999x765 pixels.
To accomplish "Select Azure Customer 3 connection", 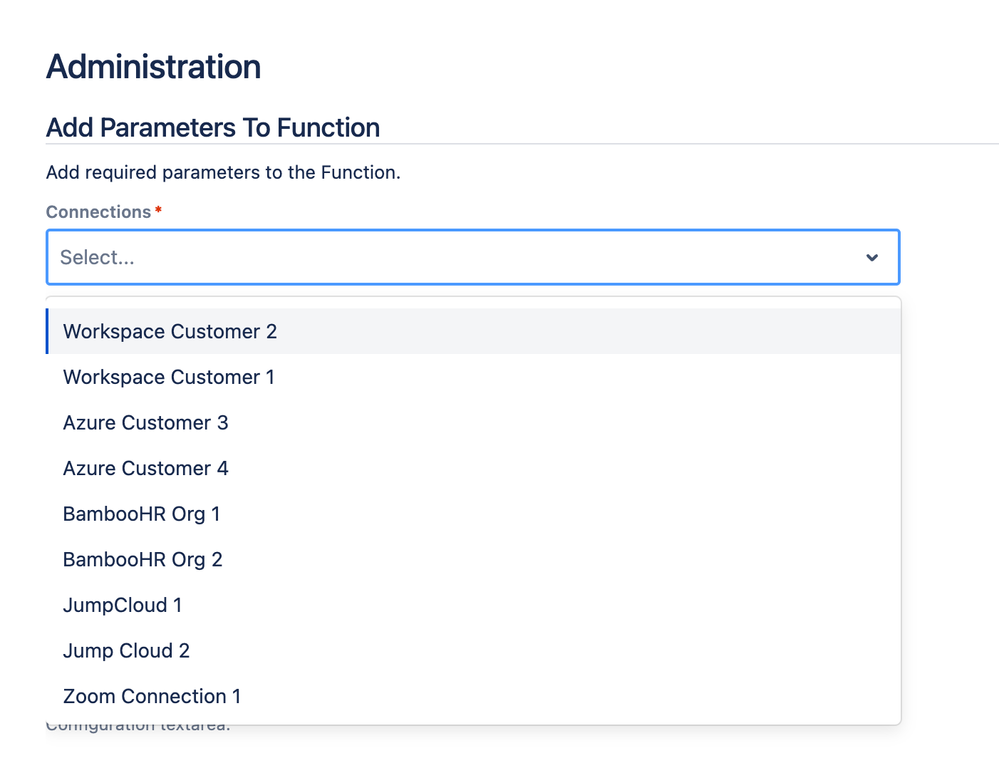I will (x=145, y=423).
